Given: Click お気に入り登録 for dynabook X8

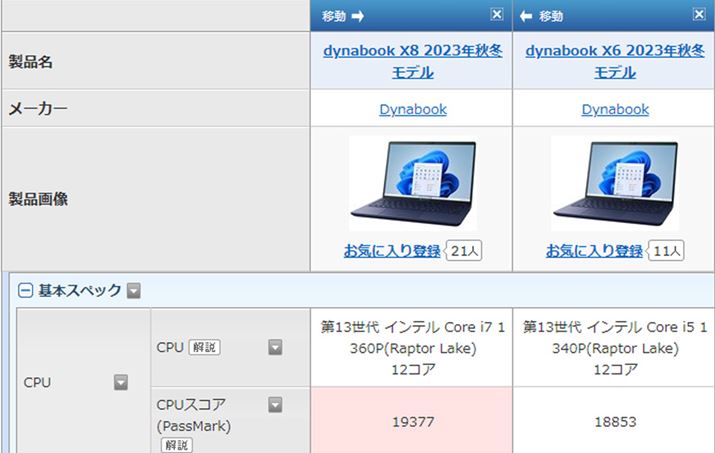Looking at the screenshot, I should pos(391,250).
